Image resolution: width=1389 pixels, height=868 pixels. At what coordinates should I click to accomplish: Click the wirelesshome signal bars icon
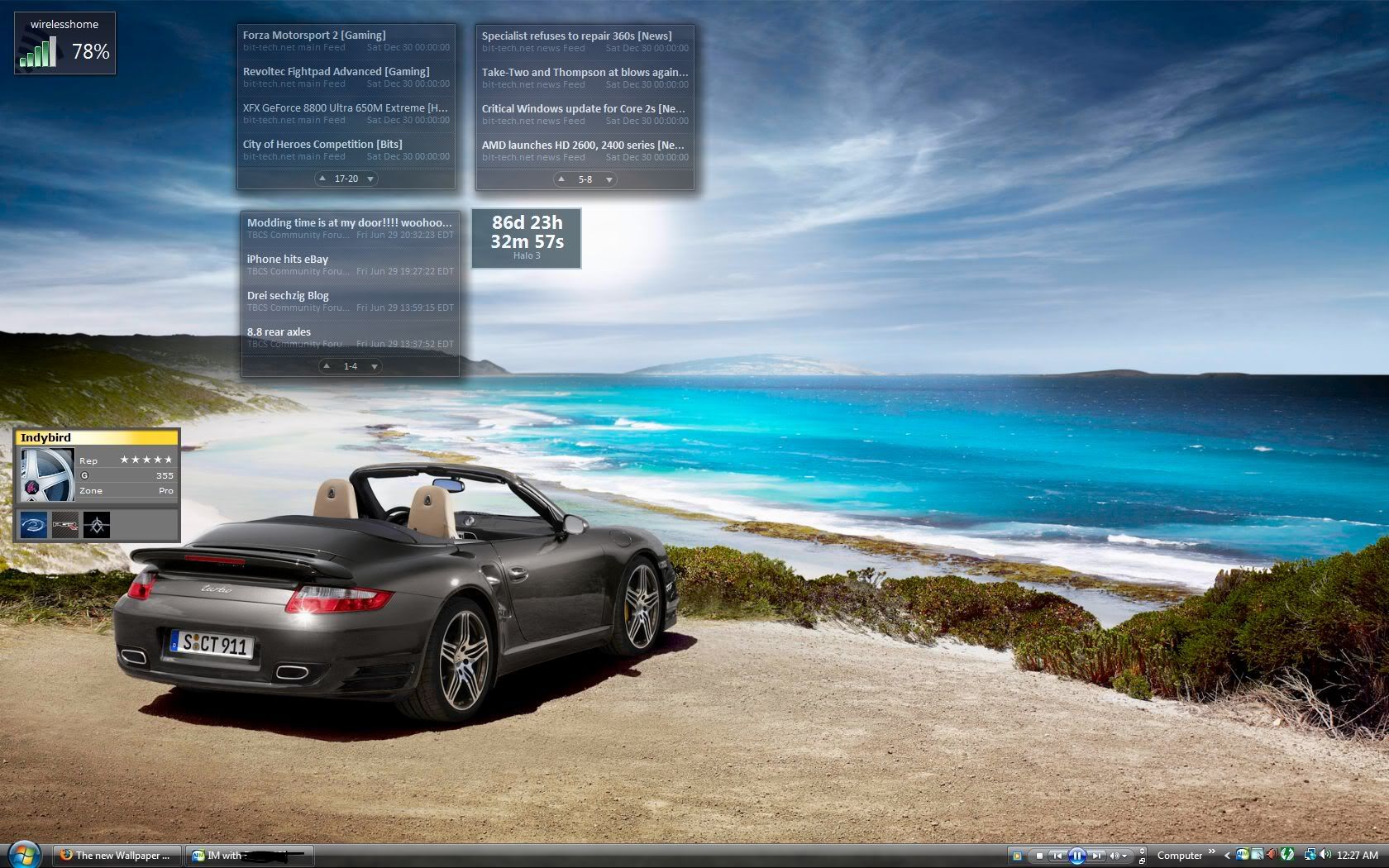pyautogui.click(x=37, y=53)
